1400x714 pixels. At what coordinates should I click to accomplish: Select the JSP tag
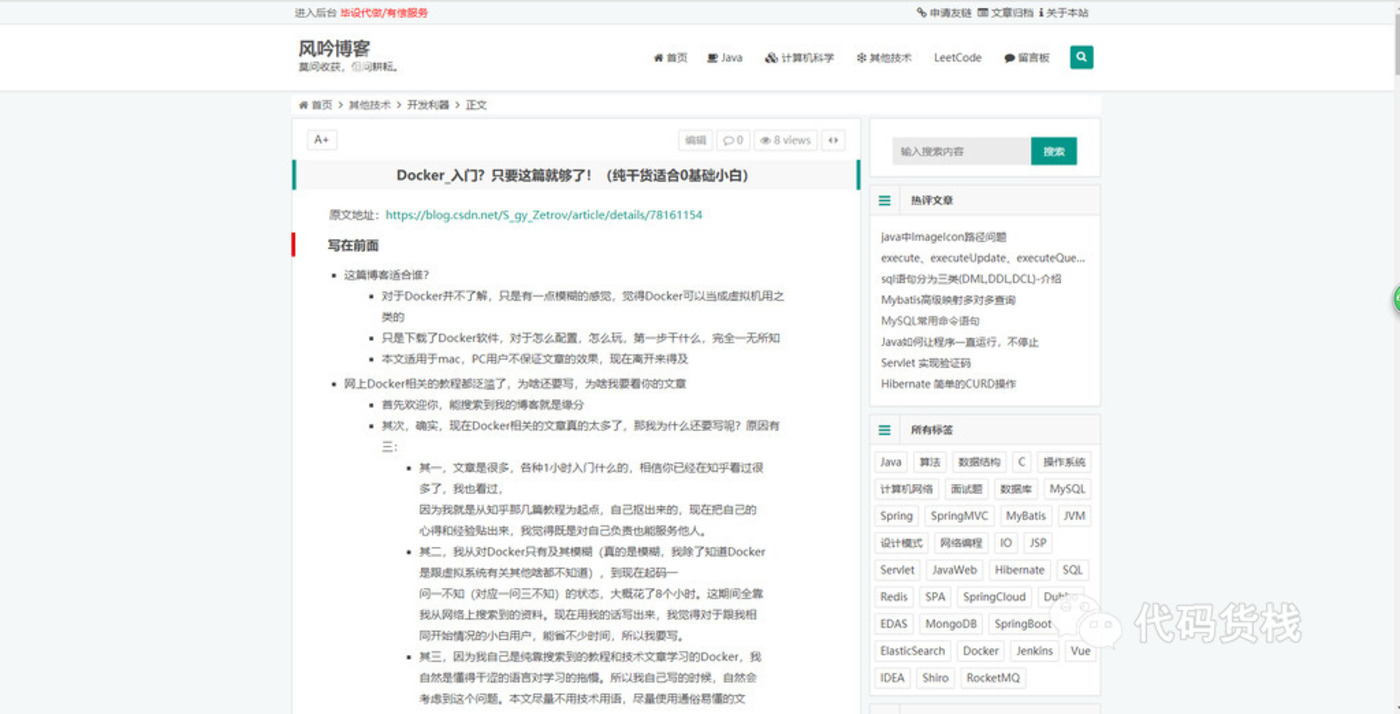pos(1038,543)
